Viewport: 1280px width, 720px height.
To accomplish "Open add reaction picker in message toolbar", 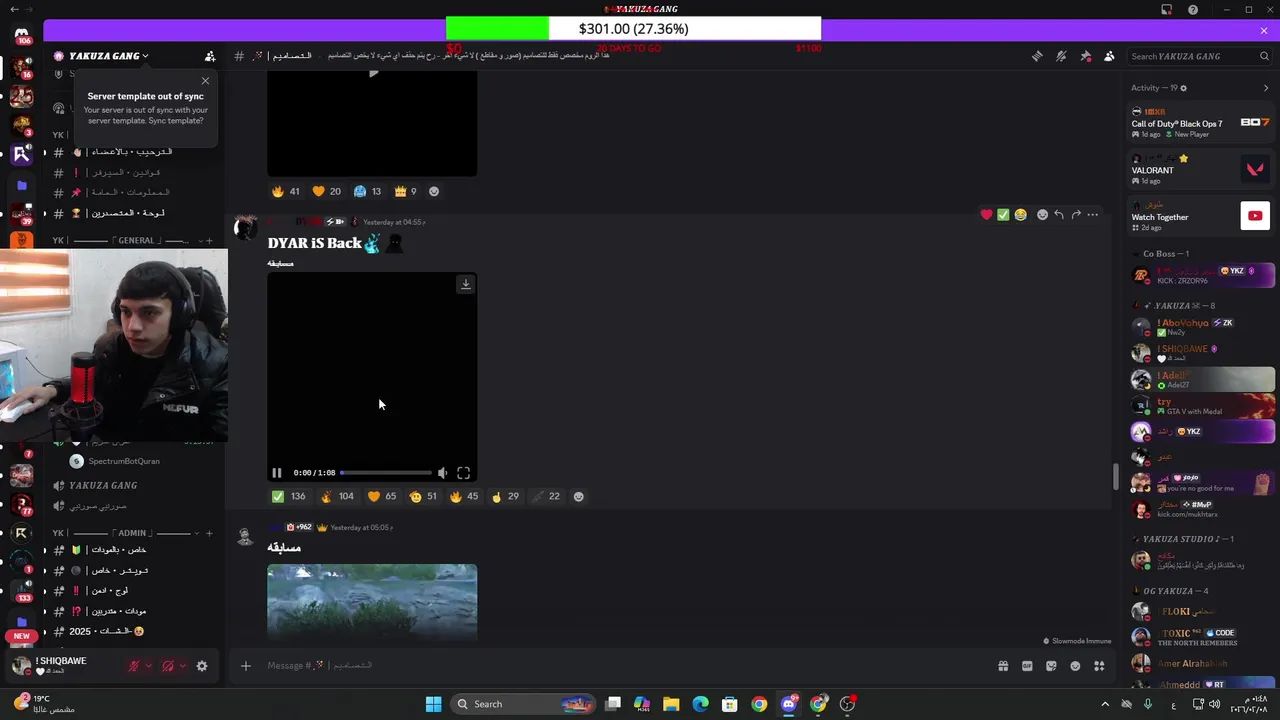I will pos(1042,214).
